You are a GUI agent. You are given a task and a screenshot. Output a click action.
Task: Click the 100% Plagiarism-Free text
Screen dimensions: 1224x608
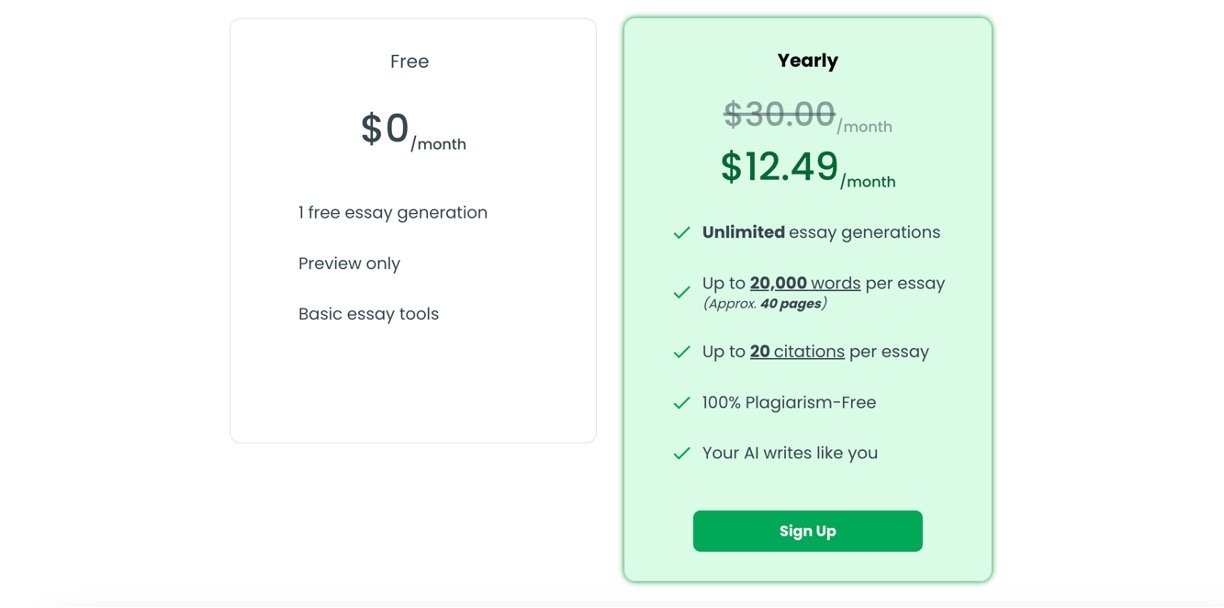tap(789, 403)
